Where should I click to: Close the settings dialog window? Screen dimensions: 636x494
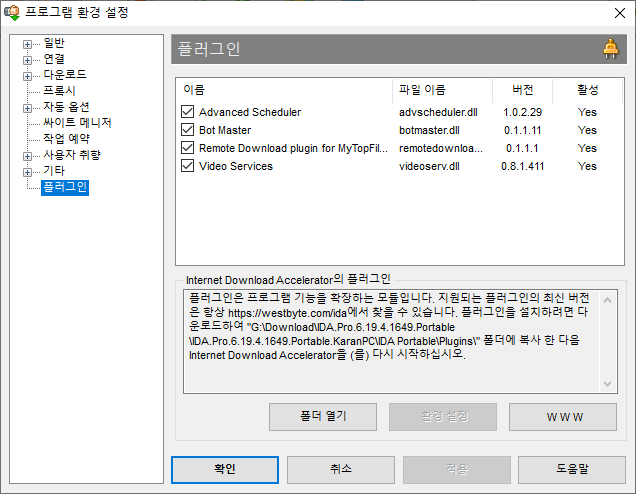point(619,13)
